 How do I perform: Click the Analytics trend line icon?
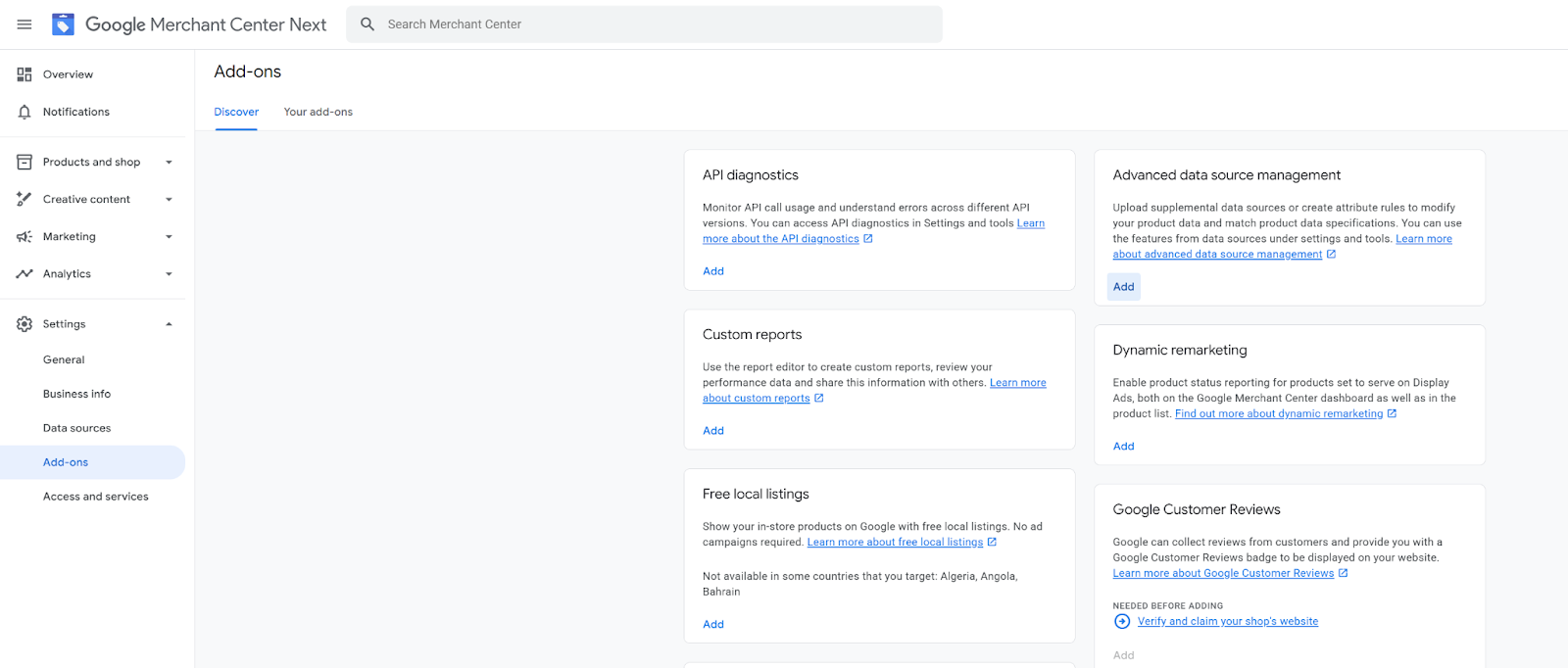[x=24, y=274]
